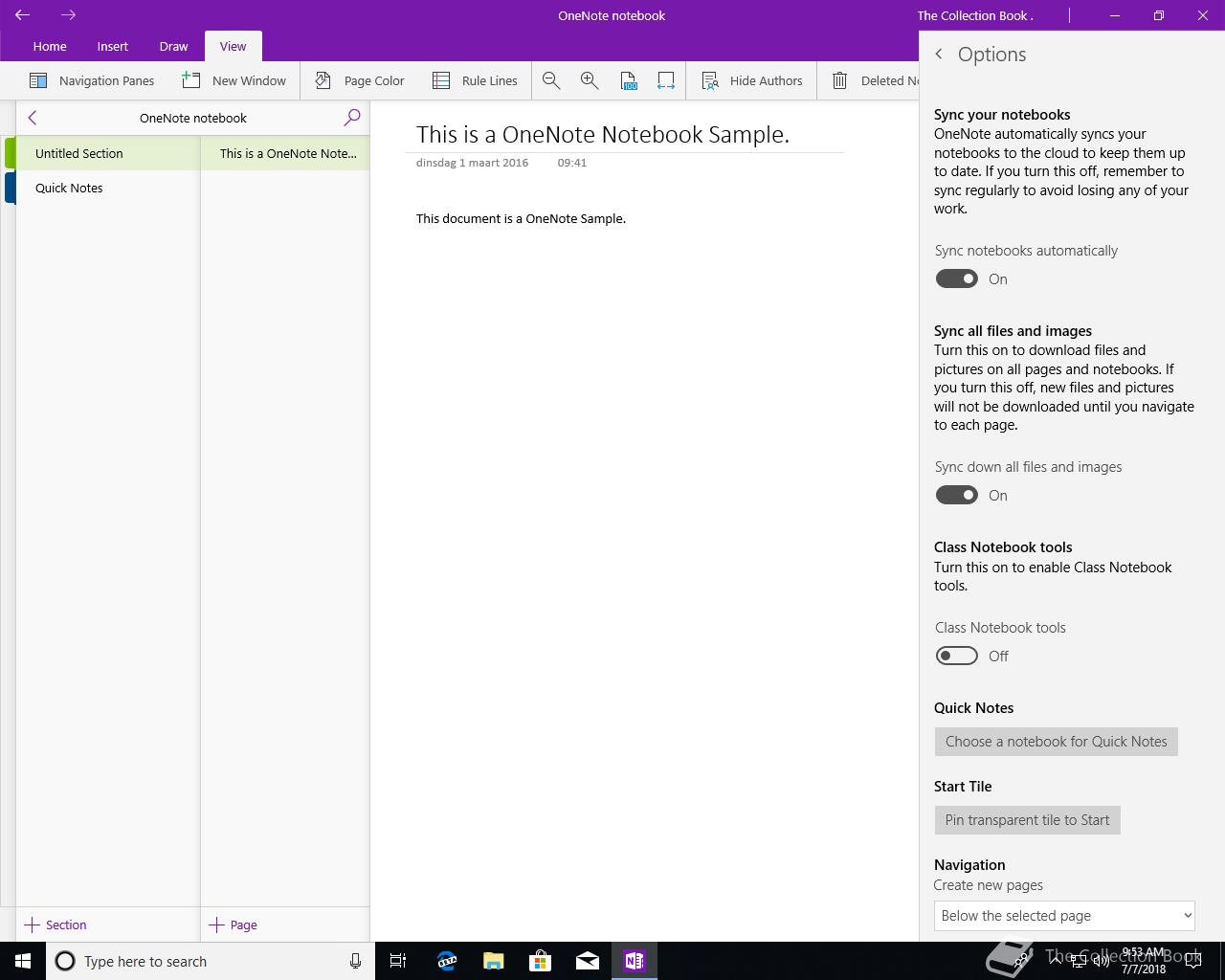
Task: Add a new Page
Action: tap(234, 924)
